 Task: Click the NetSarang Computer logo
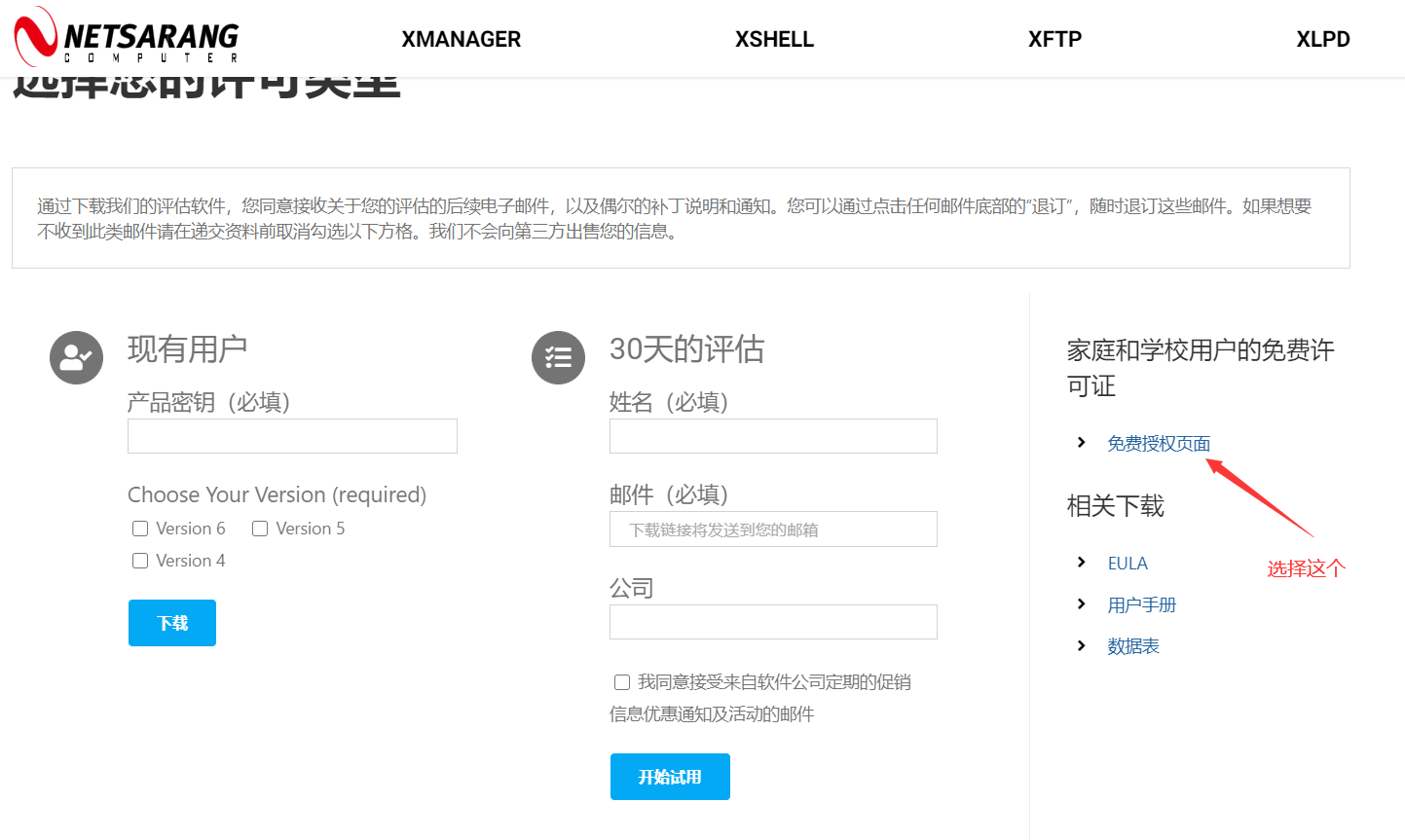point(127,37)
